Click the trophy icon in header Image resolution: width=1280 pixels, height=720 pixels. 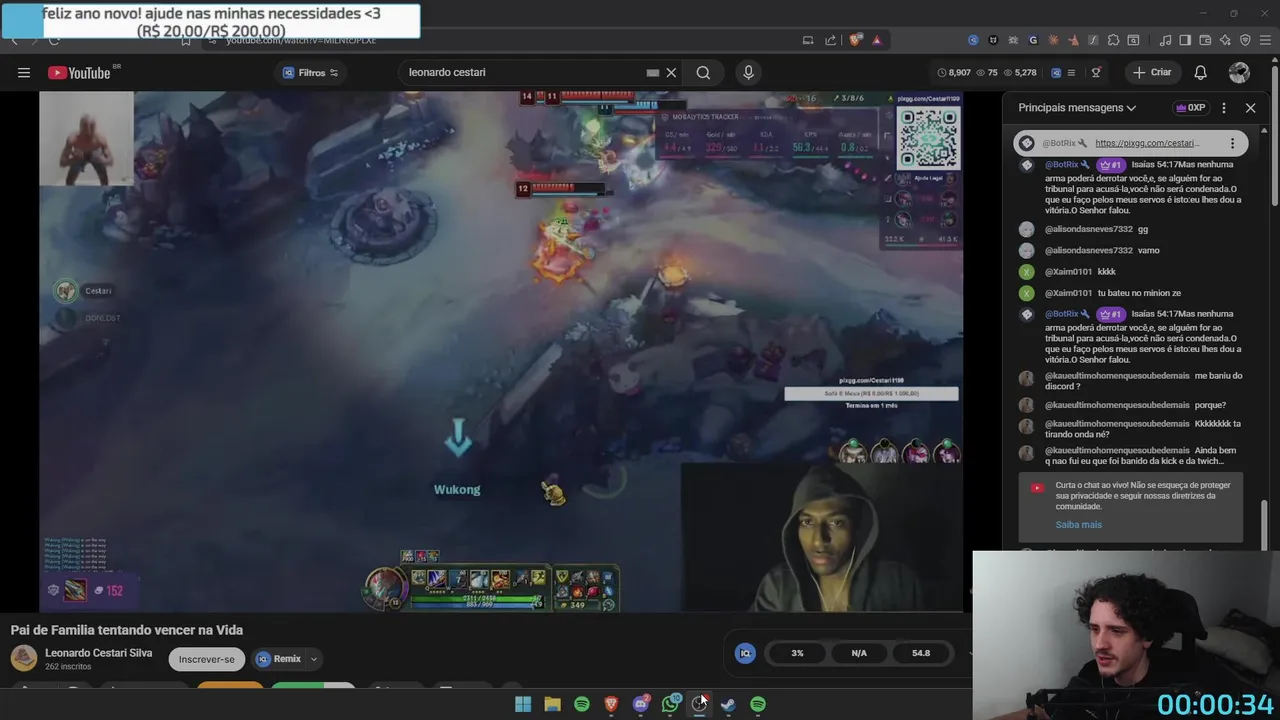(1096, 72)
